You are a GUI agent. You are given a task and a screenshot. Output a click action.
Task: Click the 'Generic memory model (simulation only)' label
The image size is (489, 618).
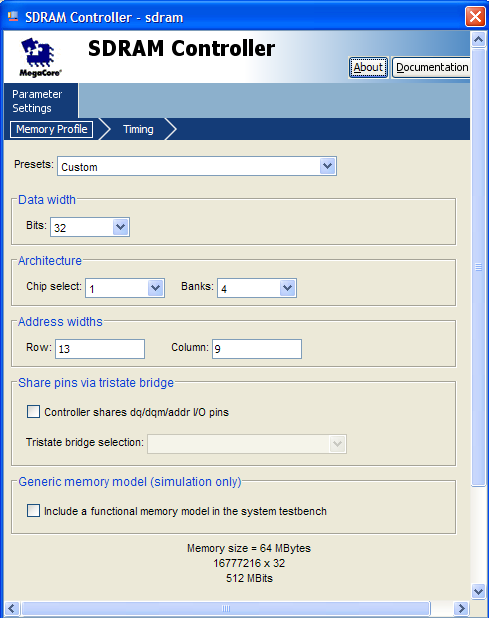130,482
